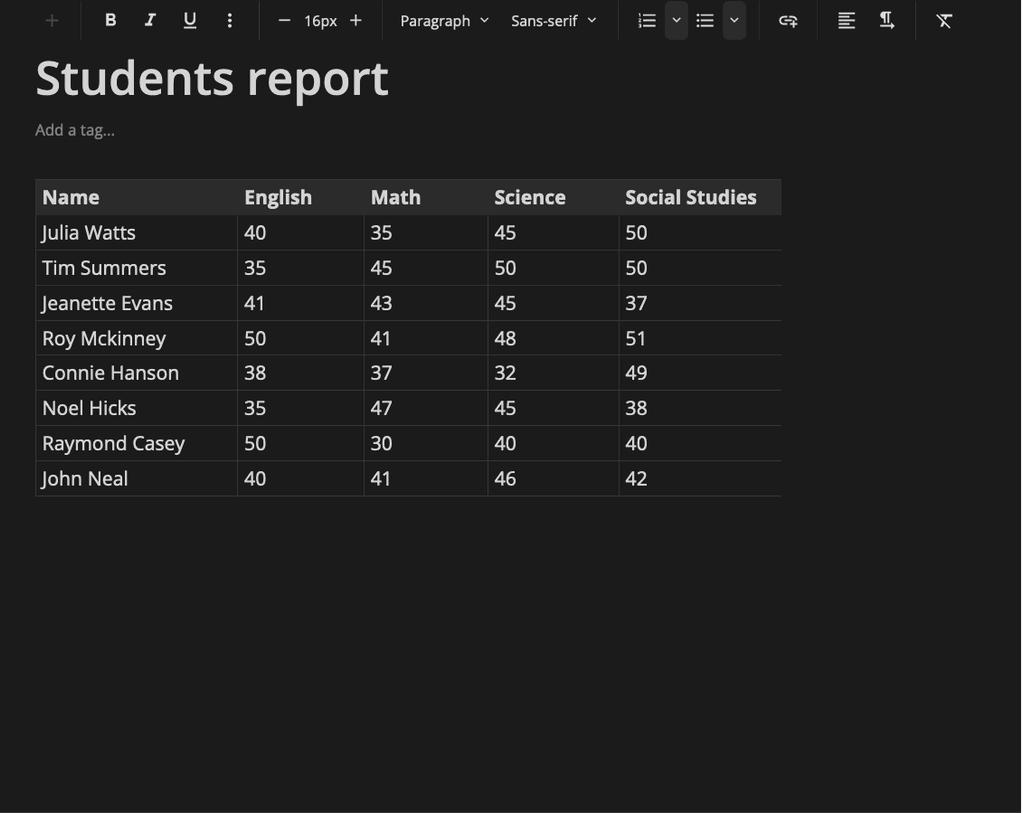Toggle bold formatting
This screenshot has width=1024, height=813.
click(x=111, y=20)
